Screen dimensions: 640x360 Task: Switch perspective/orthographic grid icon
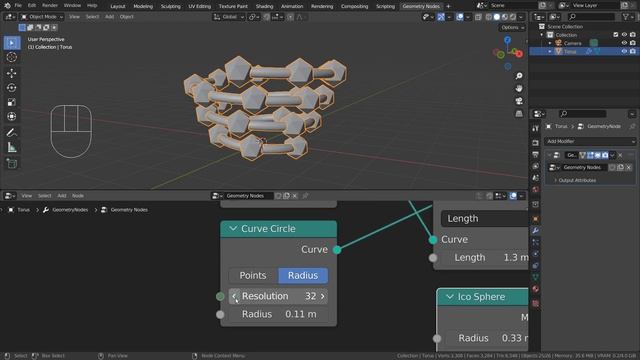coord(519,113)
